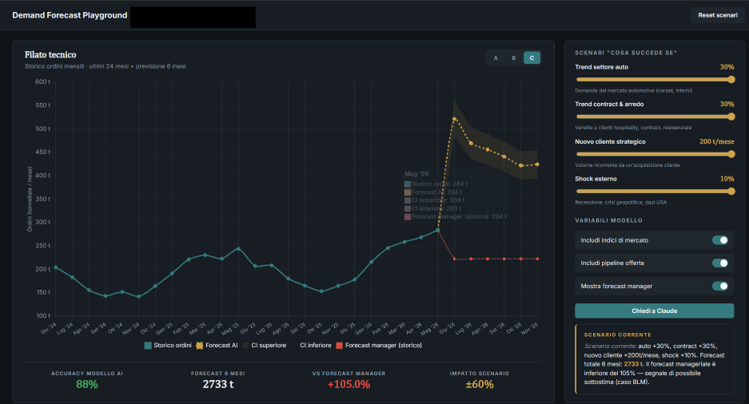
Task: Click the 200 t/mese value
Action: (x=717, y=142)
